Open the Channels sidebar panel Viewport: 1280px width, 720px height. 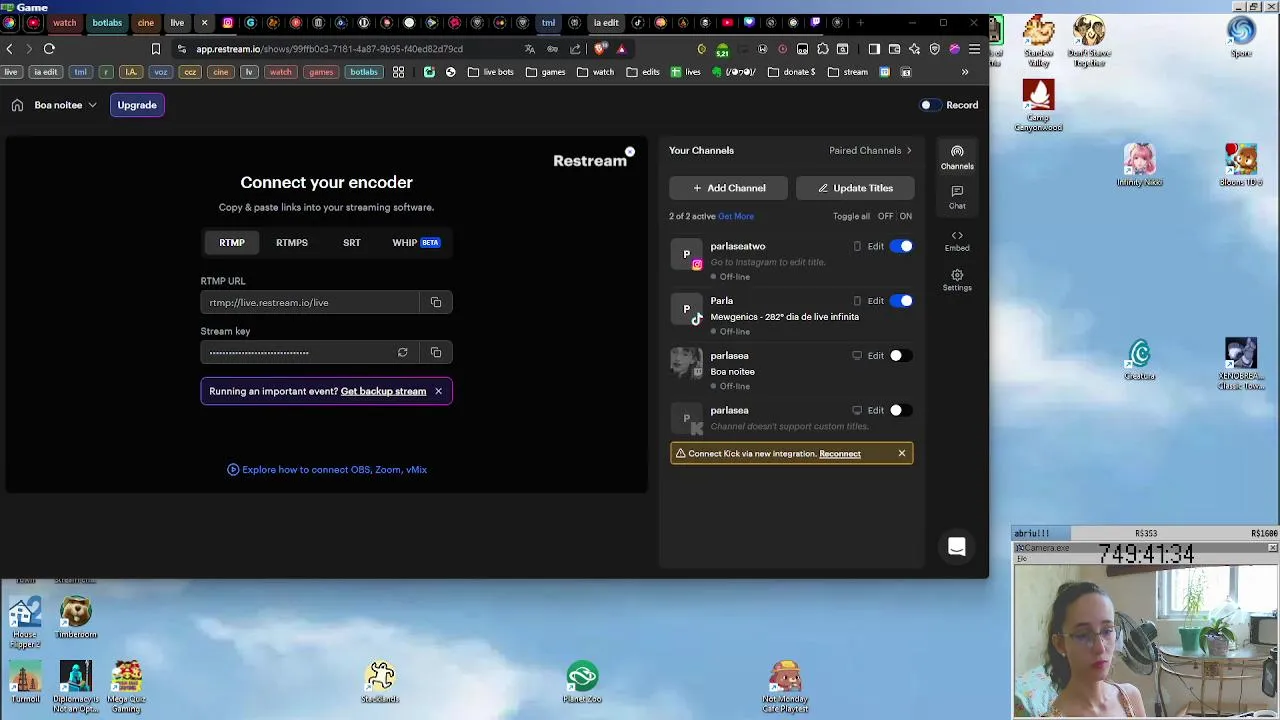pyautogui.click(x=957, y=157)
